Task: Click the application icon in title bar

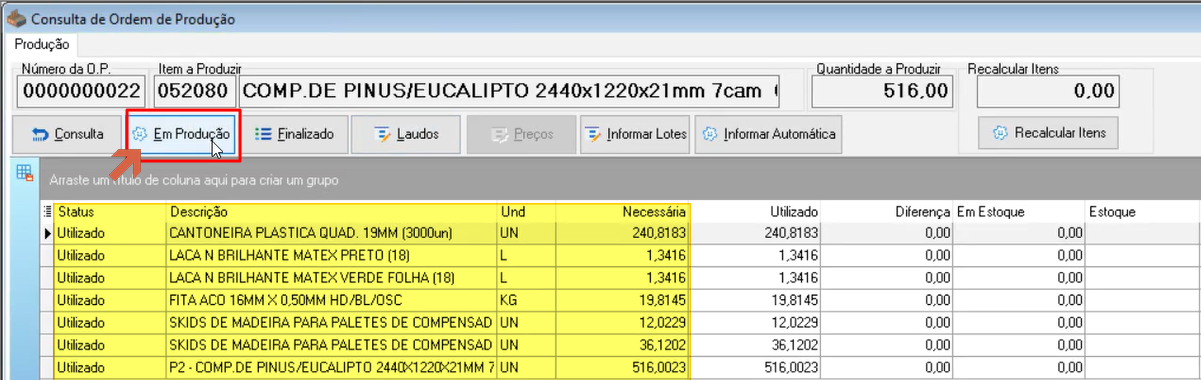Action: [16, 17]
